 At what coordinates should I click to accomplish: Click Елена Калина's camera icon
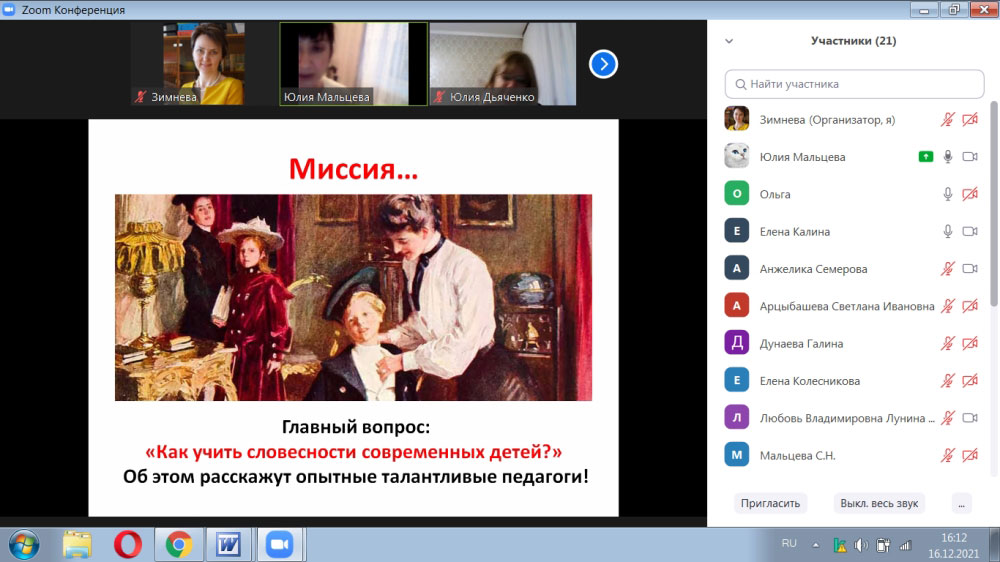click(970, 231)
